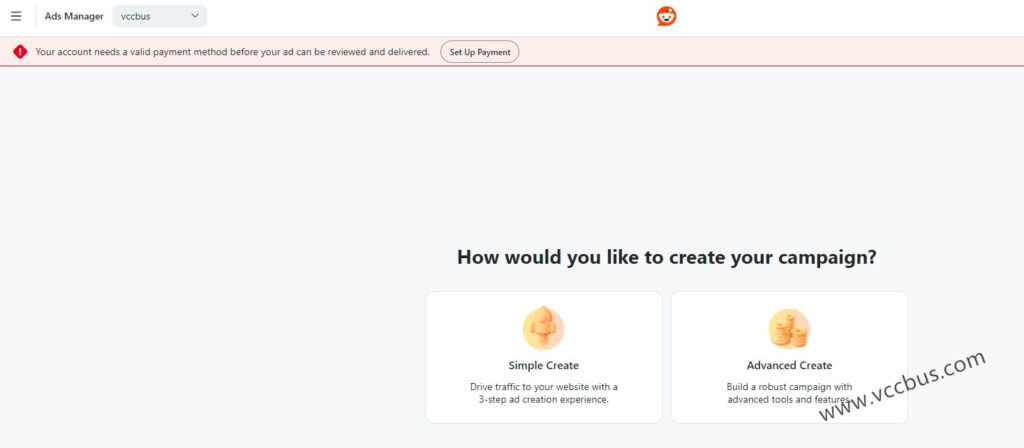Click empty space in Simple Create card
This screenshot has height=448, width=1024.
pos(460,320)
